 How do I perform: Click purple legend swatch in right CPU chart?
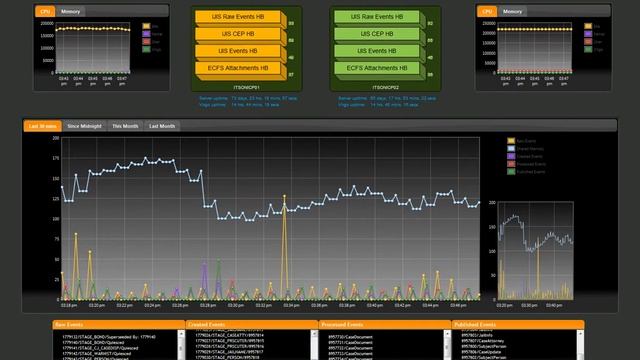[588, 34]
